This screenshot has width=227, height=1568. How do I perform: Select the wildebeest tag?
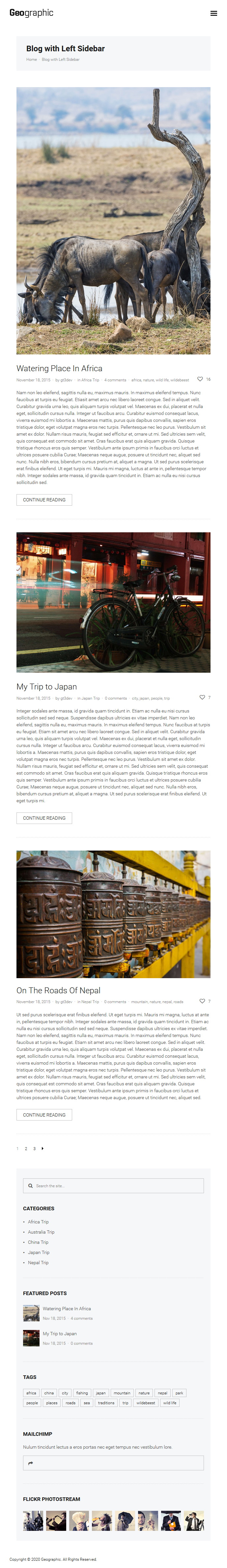click(x=146, y=1403)
